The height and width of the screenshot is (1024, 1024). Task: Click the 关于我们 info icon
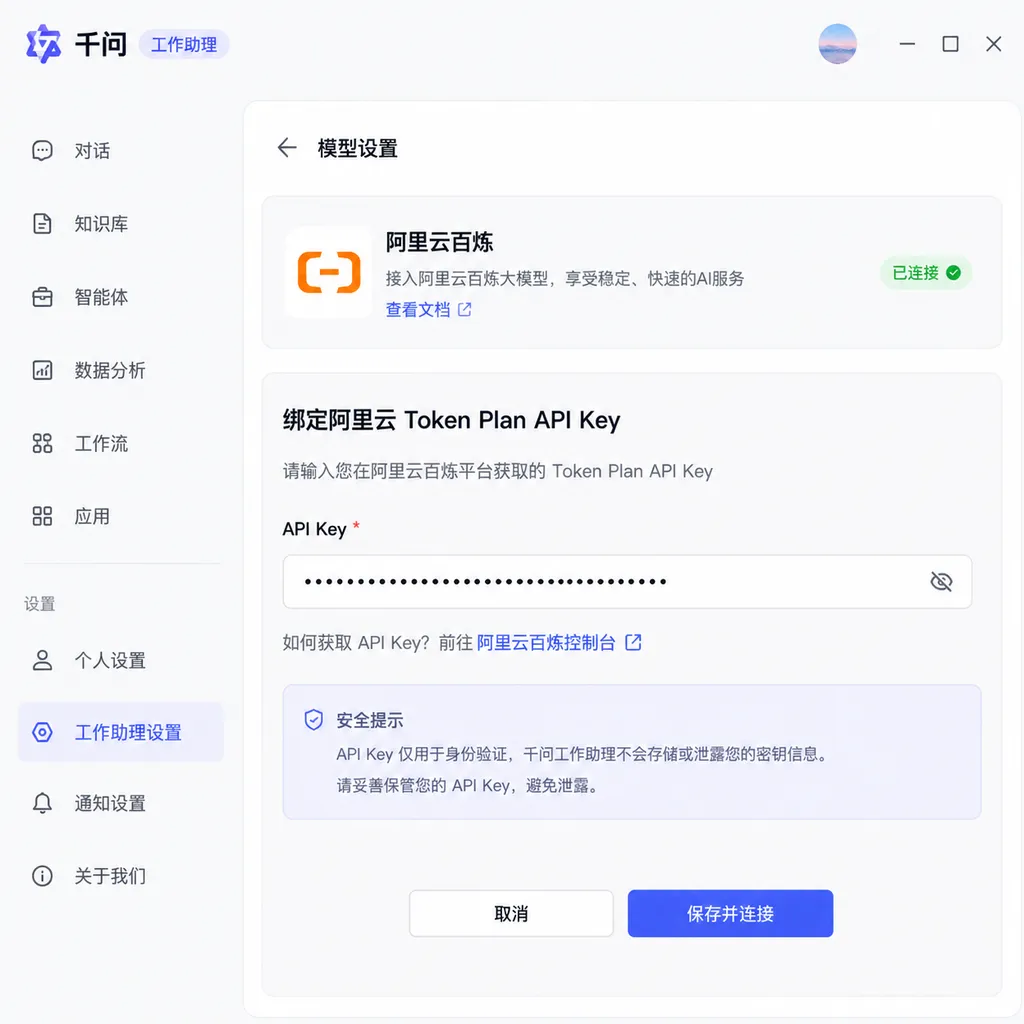(42, 876)
